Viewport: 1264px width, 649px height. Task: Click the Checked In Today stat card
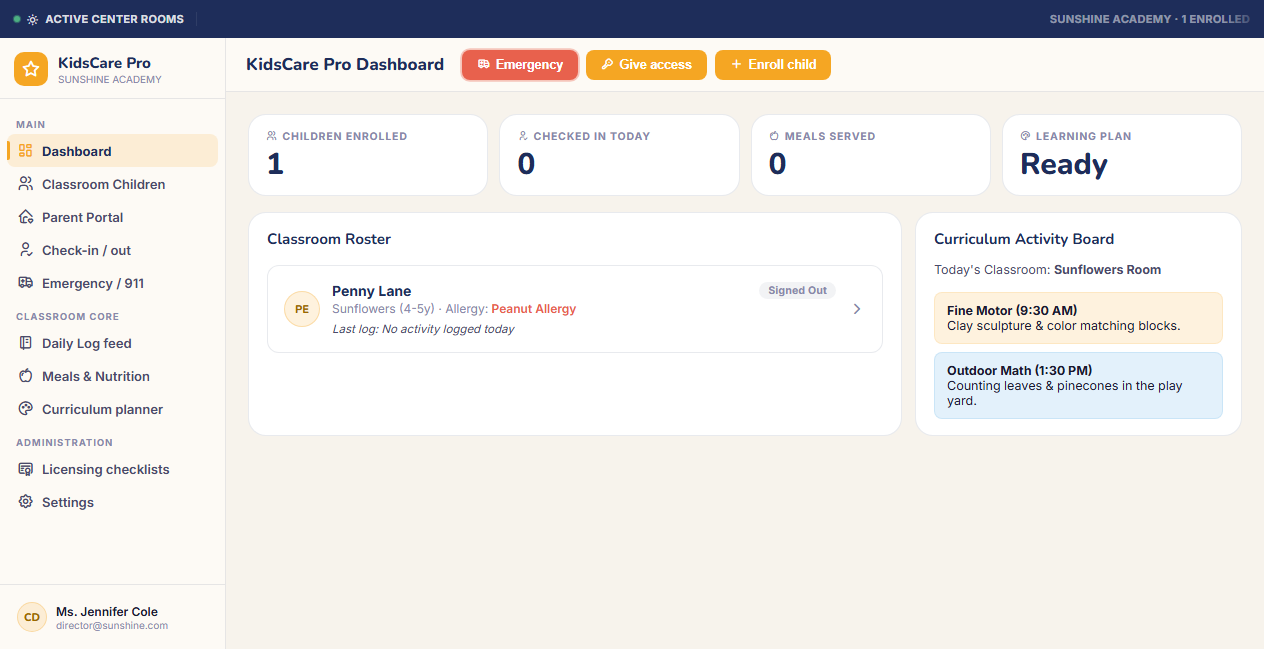pos(619,155)
